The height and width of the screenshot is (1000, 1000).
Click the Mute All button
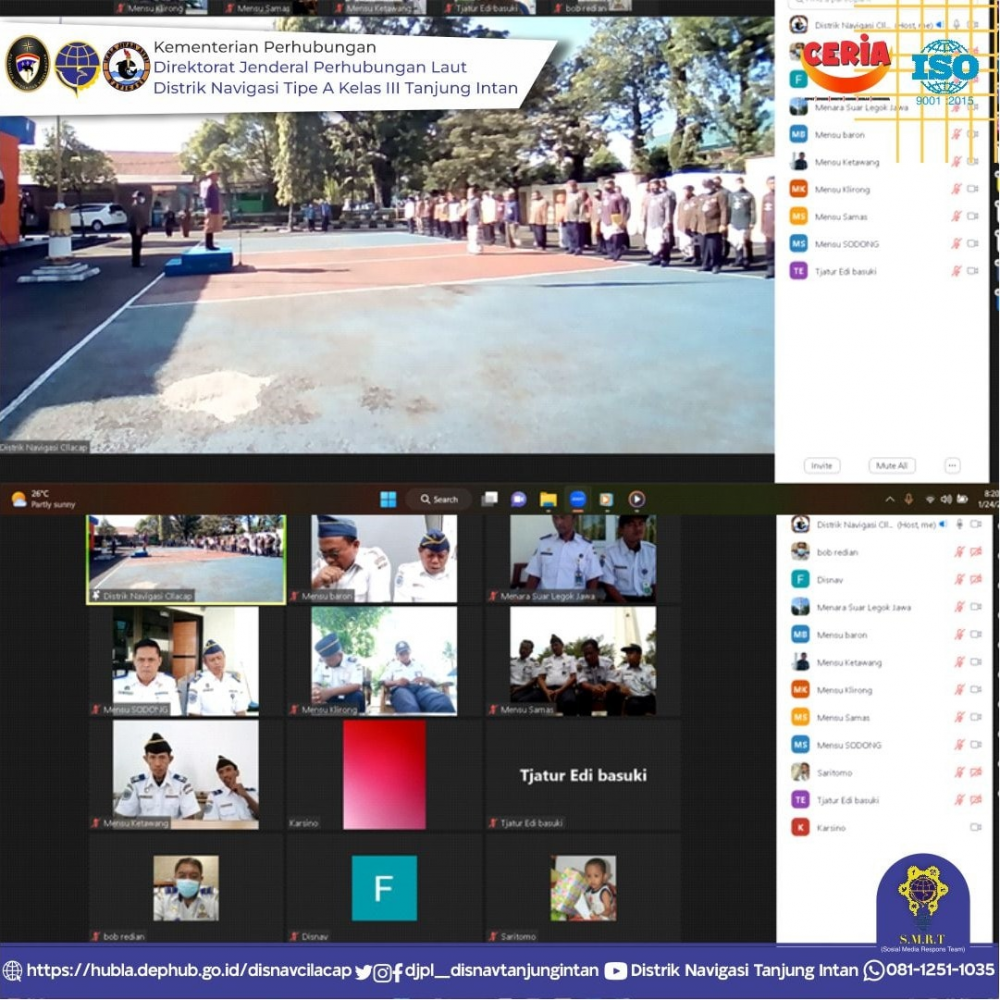(892, 466)
